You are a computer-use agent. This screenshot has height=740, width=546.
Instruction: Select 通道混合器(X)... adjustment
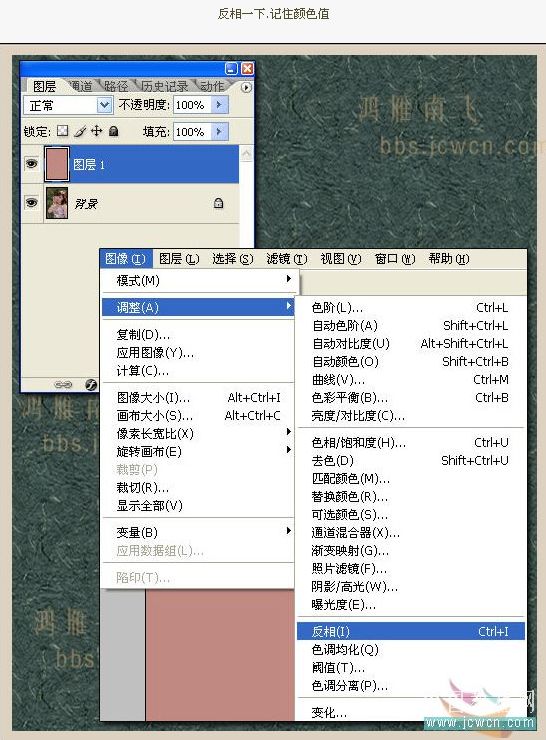click(411, 533)
